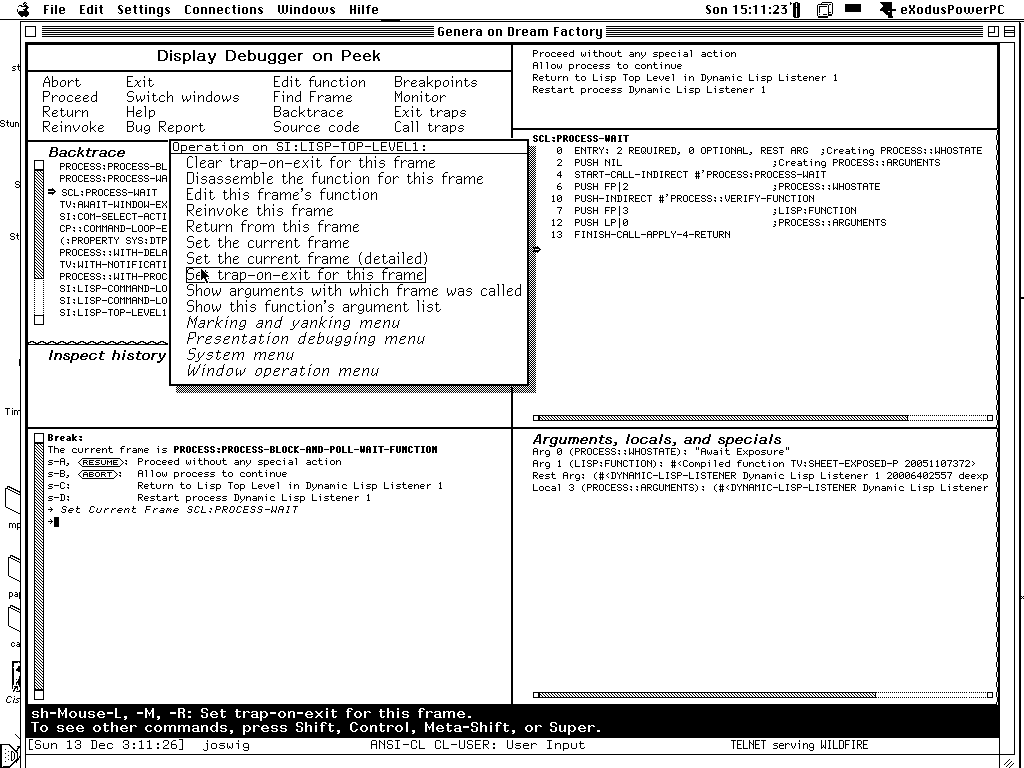Open the eXodusPowerPC application menu icon
Viewport: 1024px width, 768px height.
(x=888, y=9)
